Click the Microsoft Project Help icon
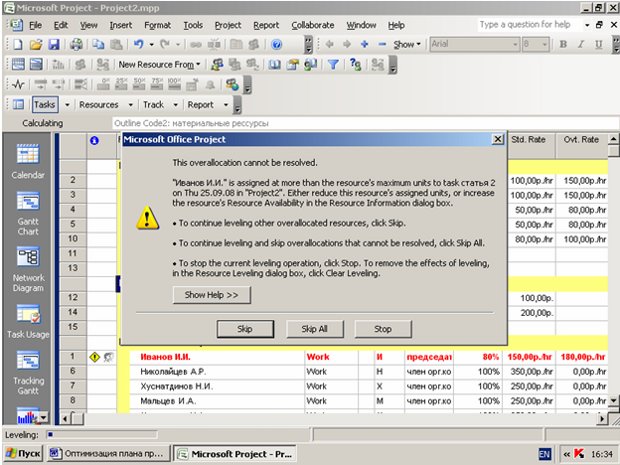The width and height of the screenshot is (620, 465). (x=274, y=44)
